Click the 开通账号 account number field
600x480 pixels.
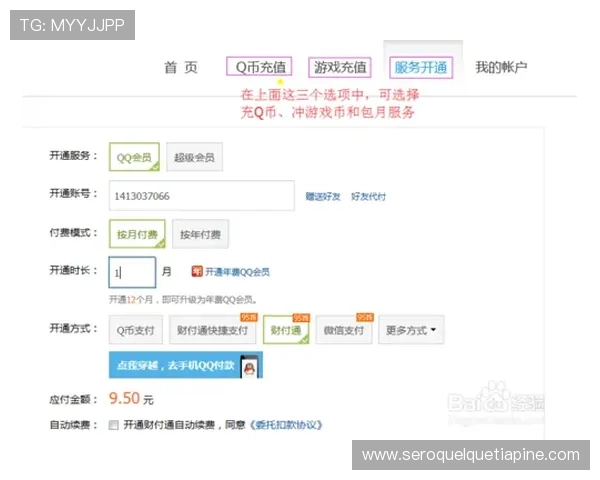[202, 196]
